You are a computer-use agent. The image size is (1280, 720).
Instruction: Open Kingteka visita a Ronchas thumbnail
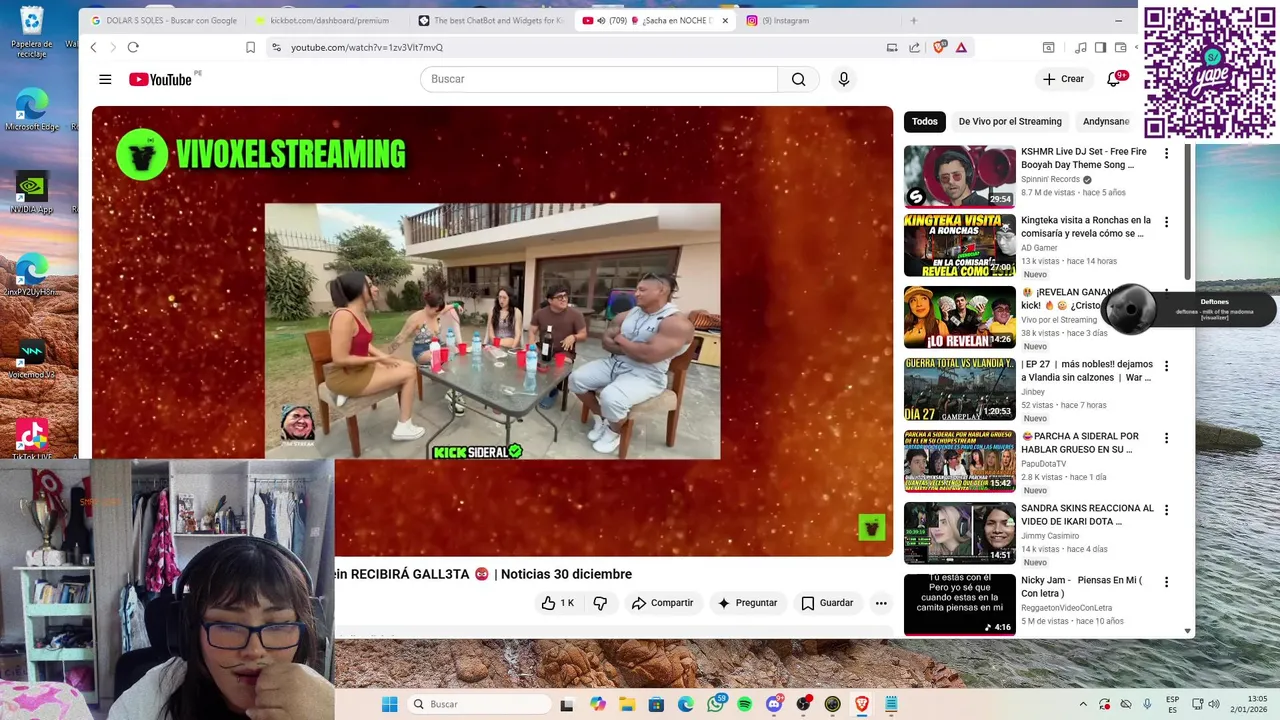[960, 245]
